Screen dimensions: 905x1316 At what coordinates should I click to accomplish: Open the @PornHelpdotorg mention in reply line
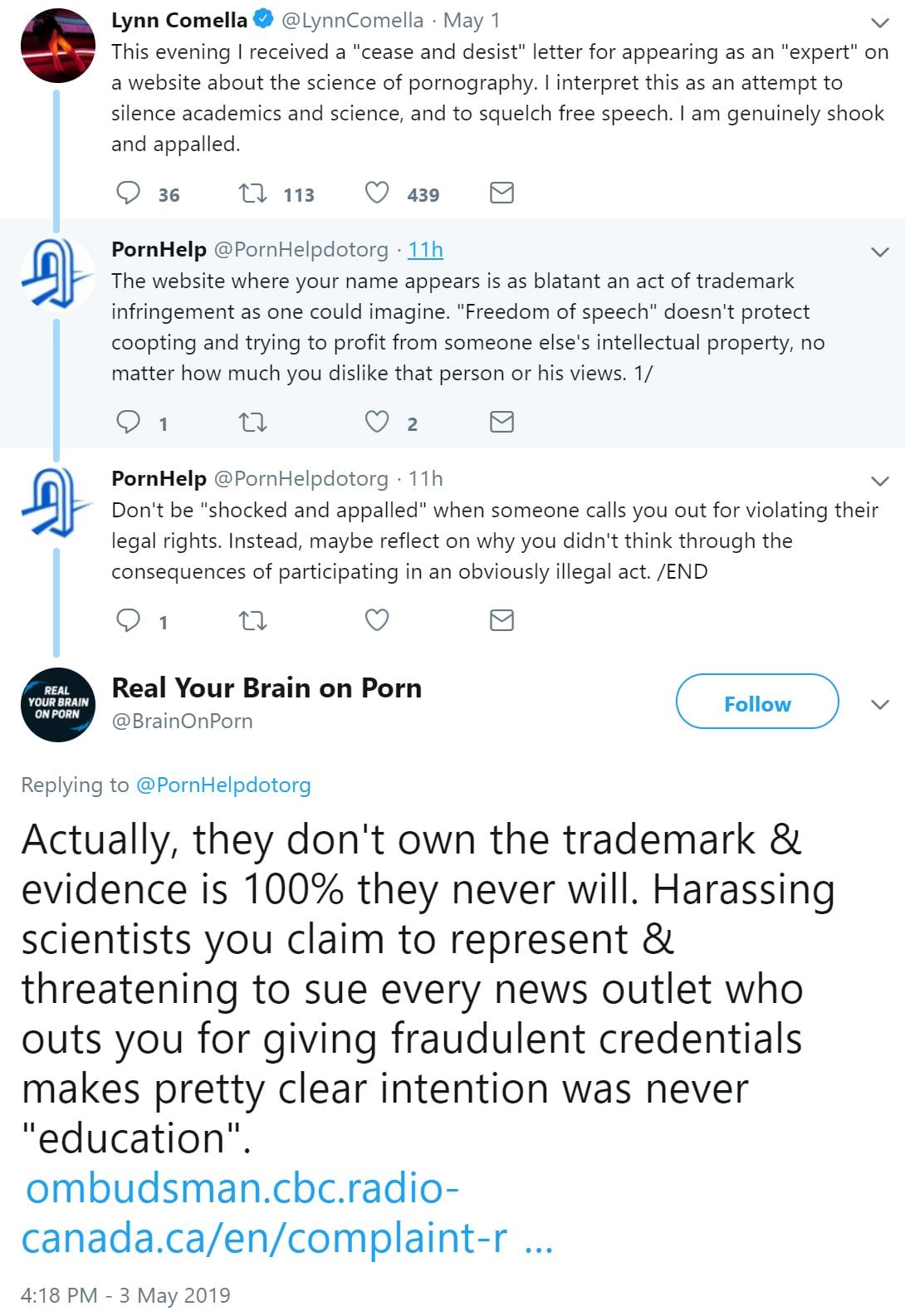pyautogui.click(x=223, y=785)
